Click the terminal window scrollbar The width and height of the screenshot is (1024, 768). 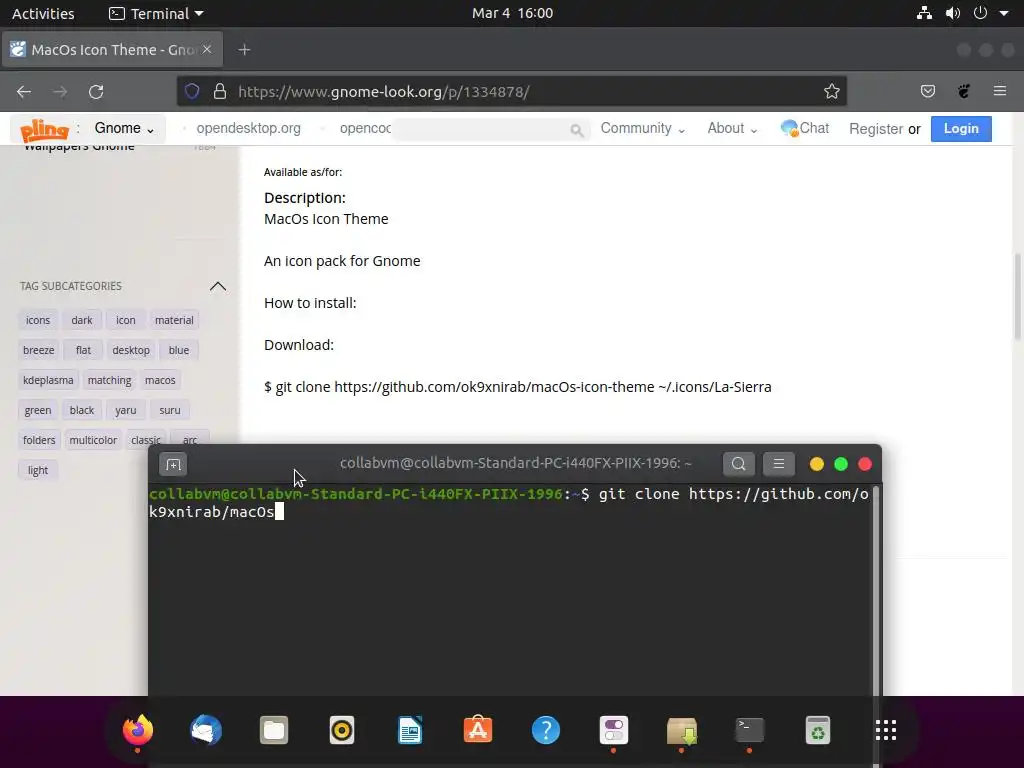coord(876,588)
